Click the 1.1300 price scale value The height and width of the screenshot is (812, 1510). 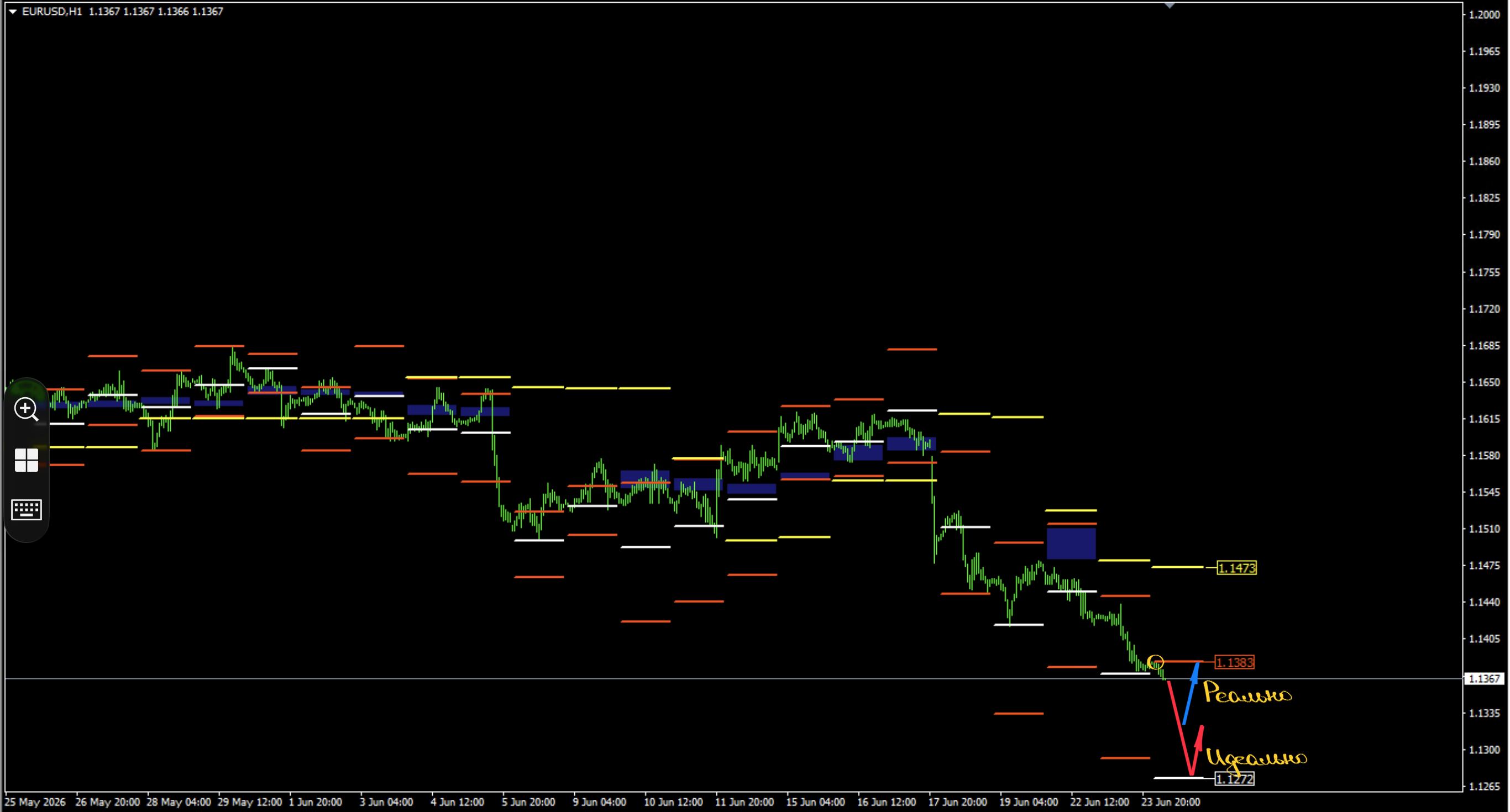1484,750
